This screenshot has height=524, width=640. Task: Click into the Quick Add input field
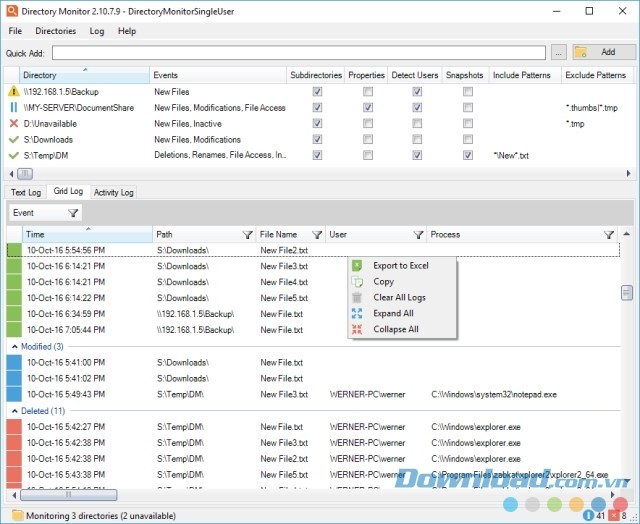pyautogui.click(x=299, y=53)
